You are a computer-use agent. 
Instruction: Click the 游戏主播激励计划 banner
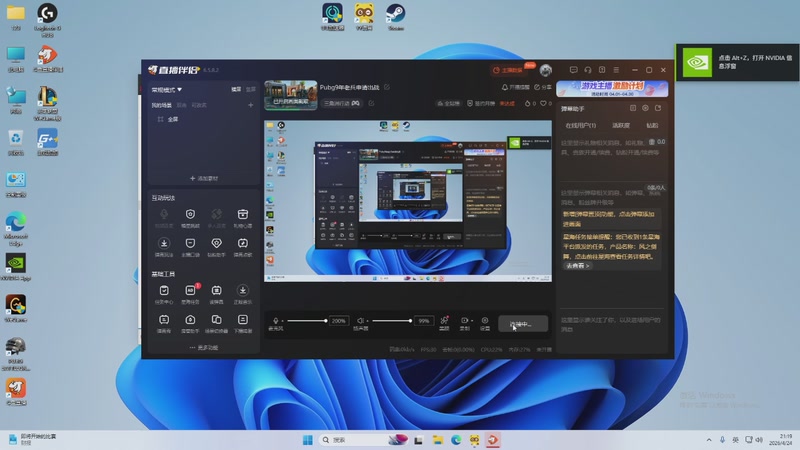click(612, 89)
